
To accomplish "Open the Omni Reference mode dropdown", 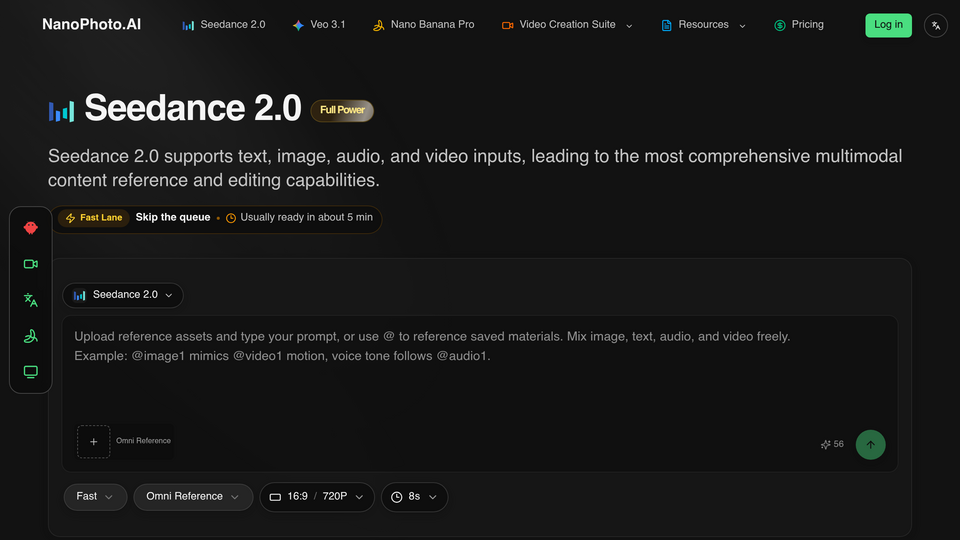I will pyautogui.click(x=193, y=497).
